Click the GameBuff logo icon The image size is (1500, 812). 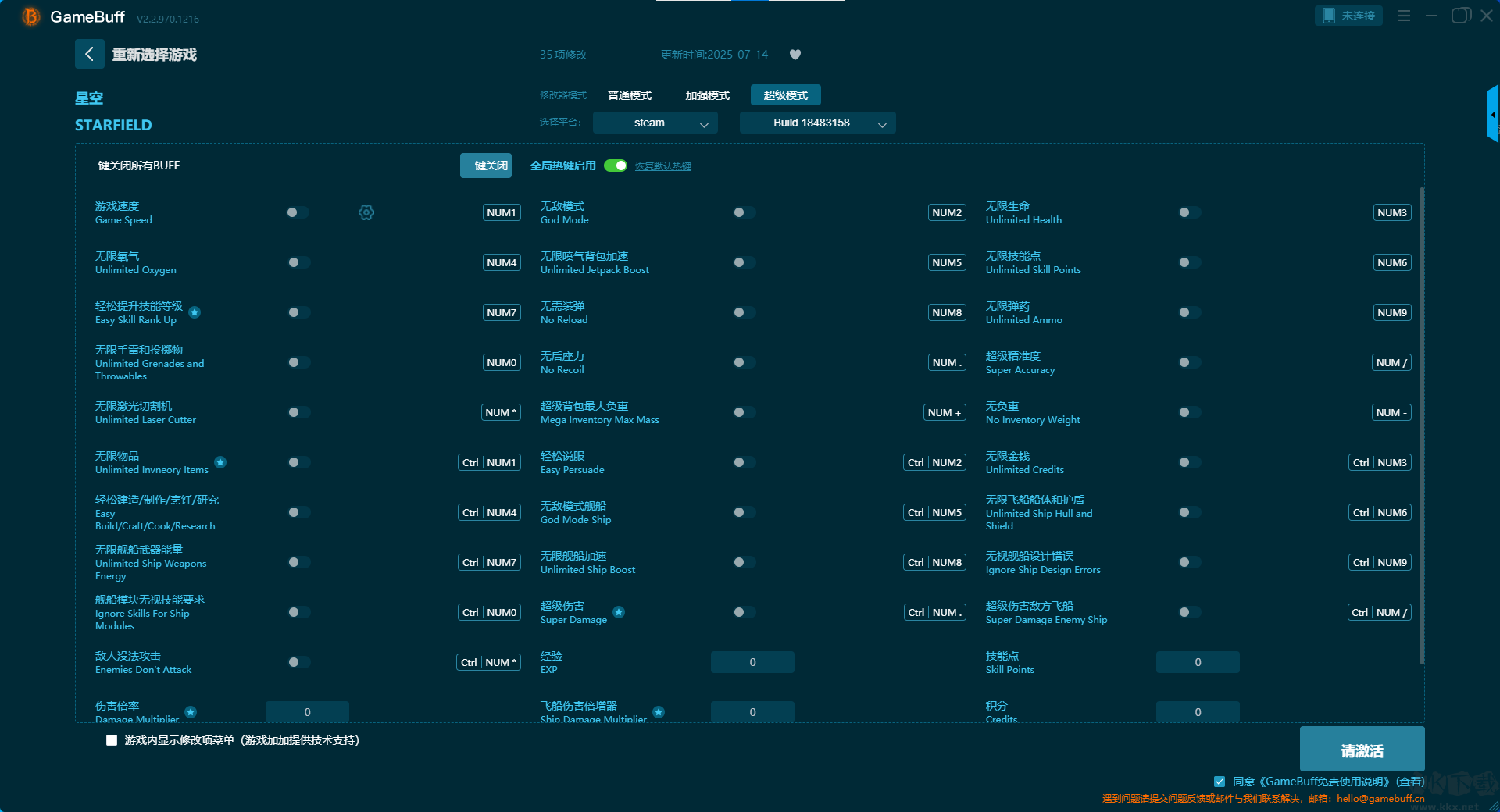(30, 16)
